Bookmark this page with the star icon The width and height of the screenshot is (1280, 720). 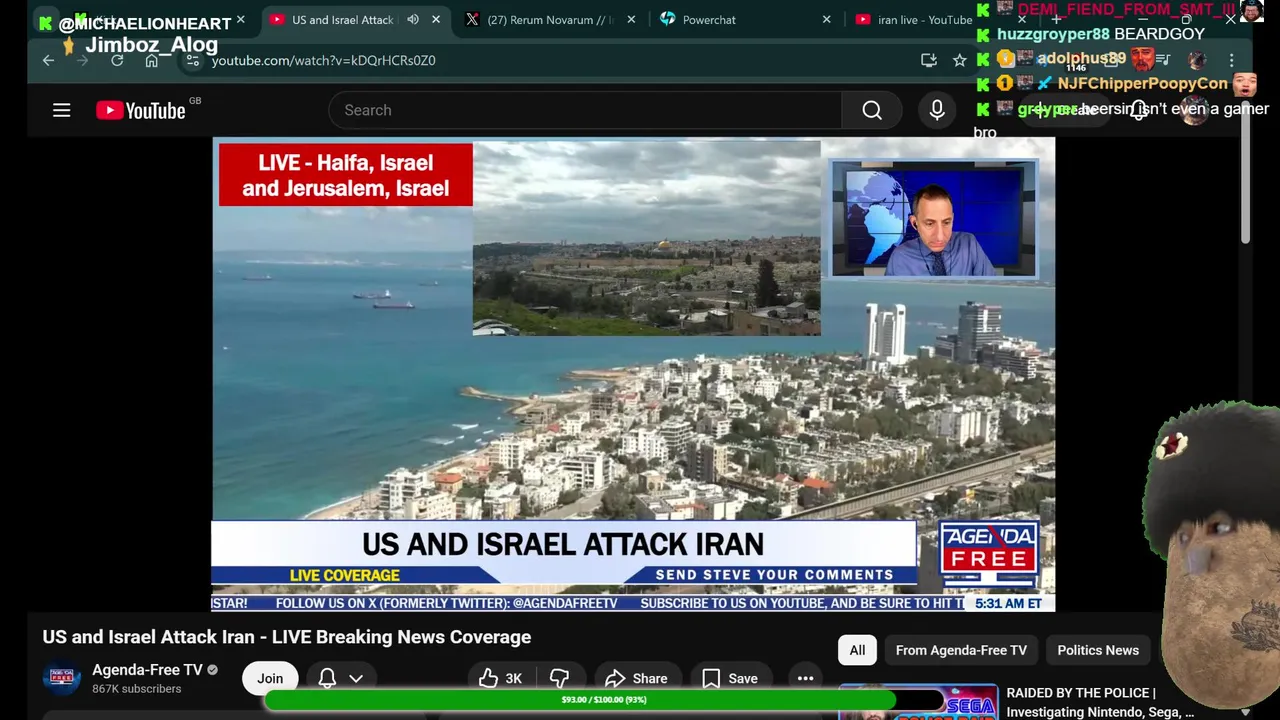coord(960,60)
